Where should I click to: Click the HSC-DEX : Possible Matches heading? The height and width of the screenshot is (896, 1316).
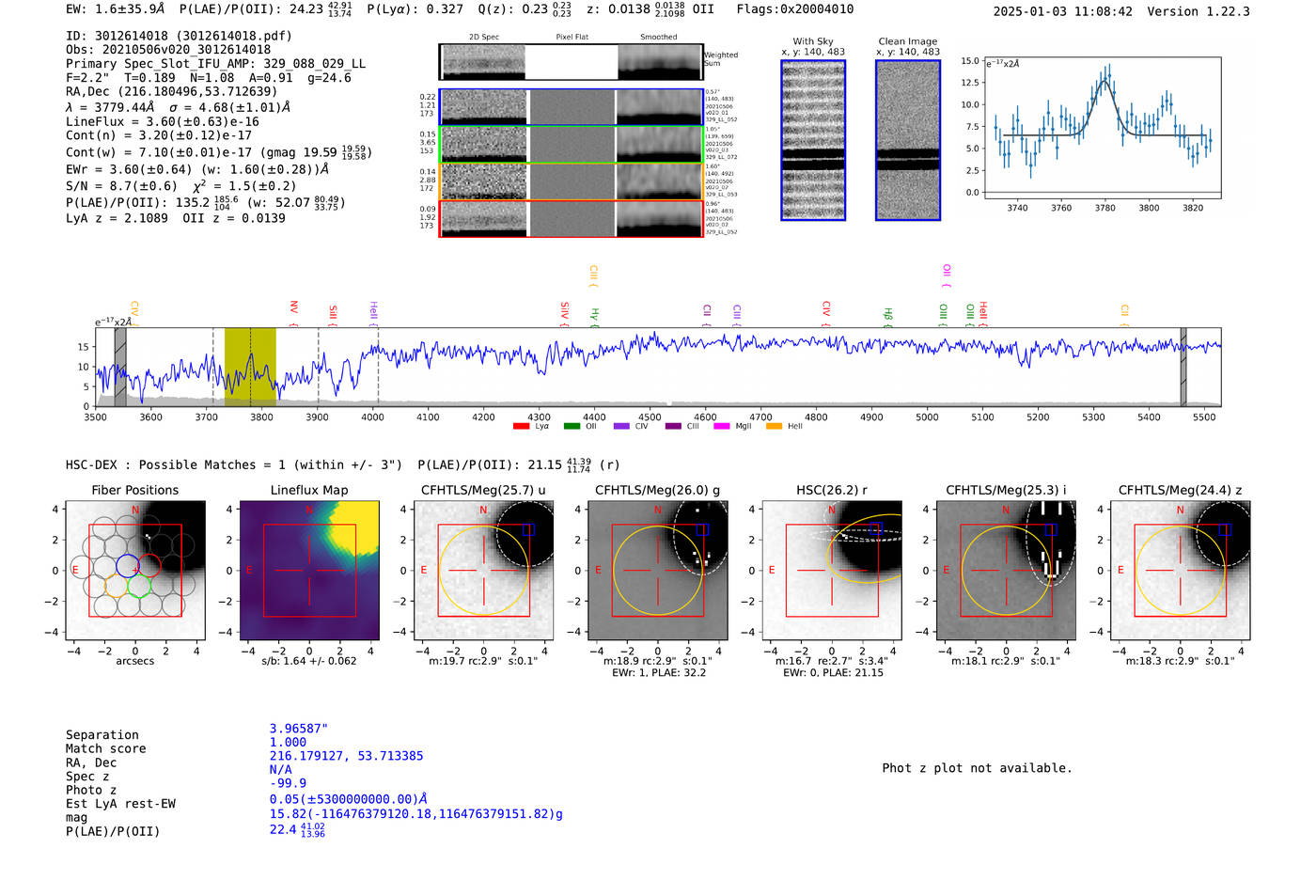click(234, 465)
